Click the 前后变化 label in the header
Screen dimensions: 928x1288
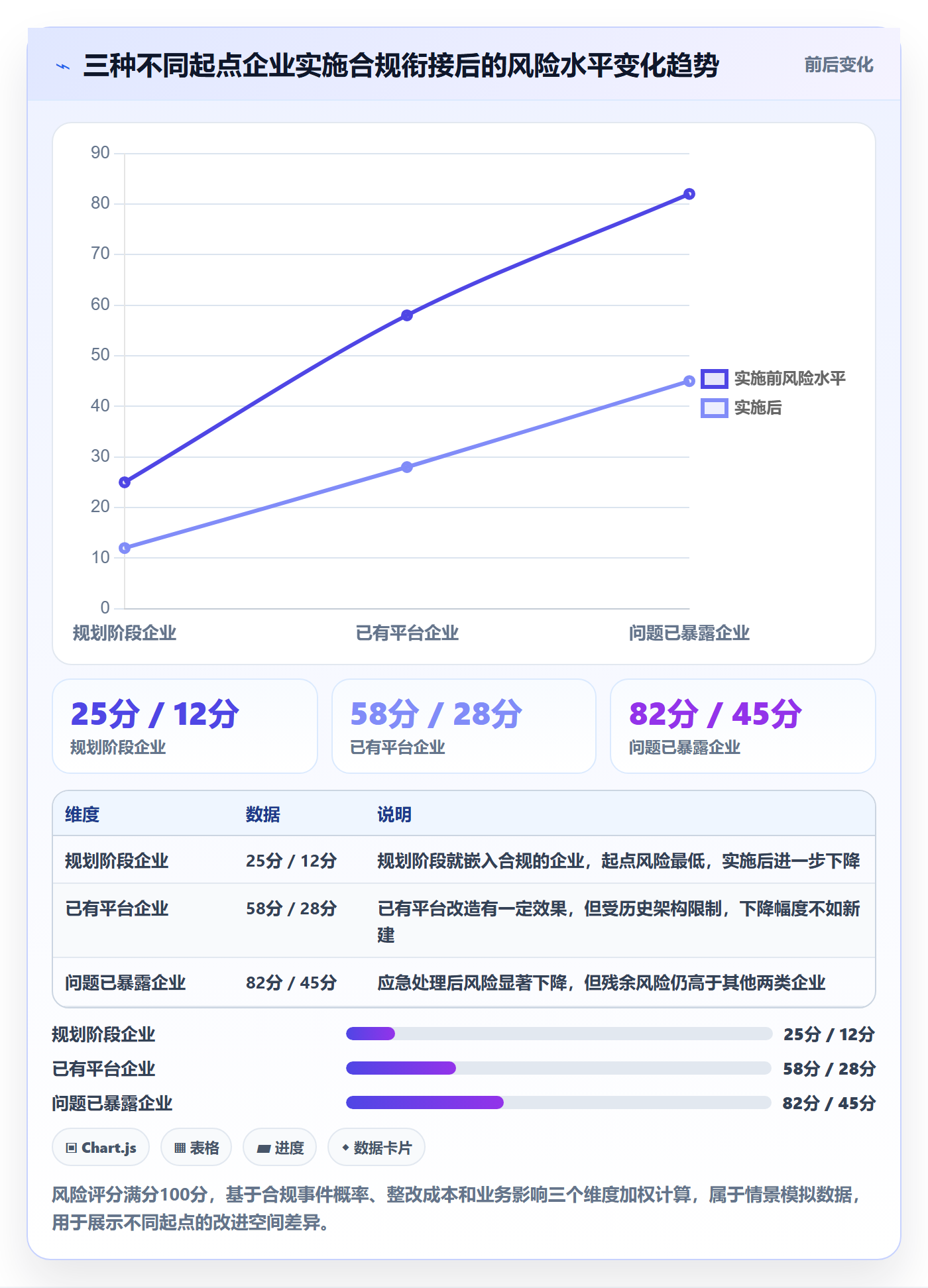click(839, 65)
